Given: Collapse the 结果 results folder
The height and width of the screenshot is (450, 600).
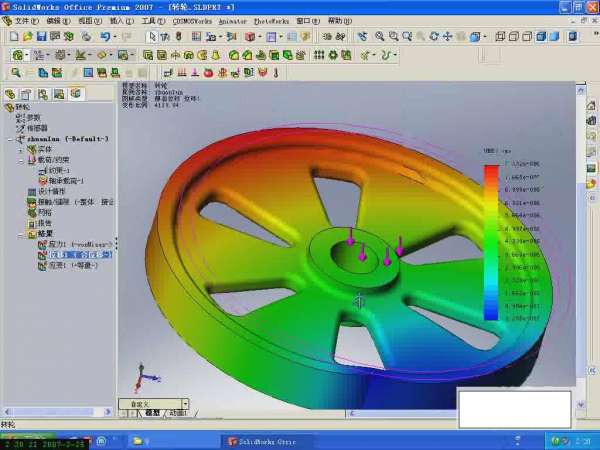Looking at the screenshot, I should pos(21,235).
